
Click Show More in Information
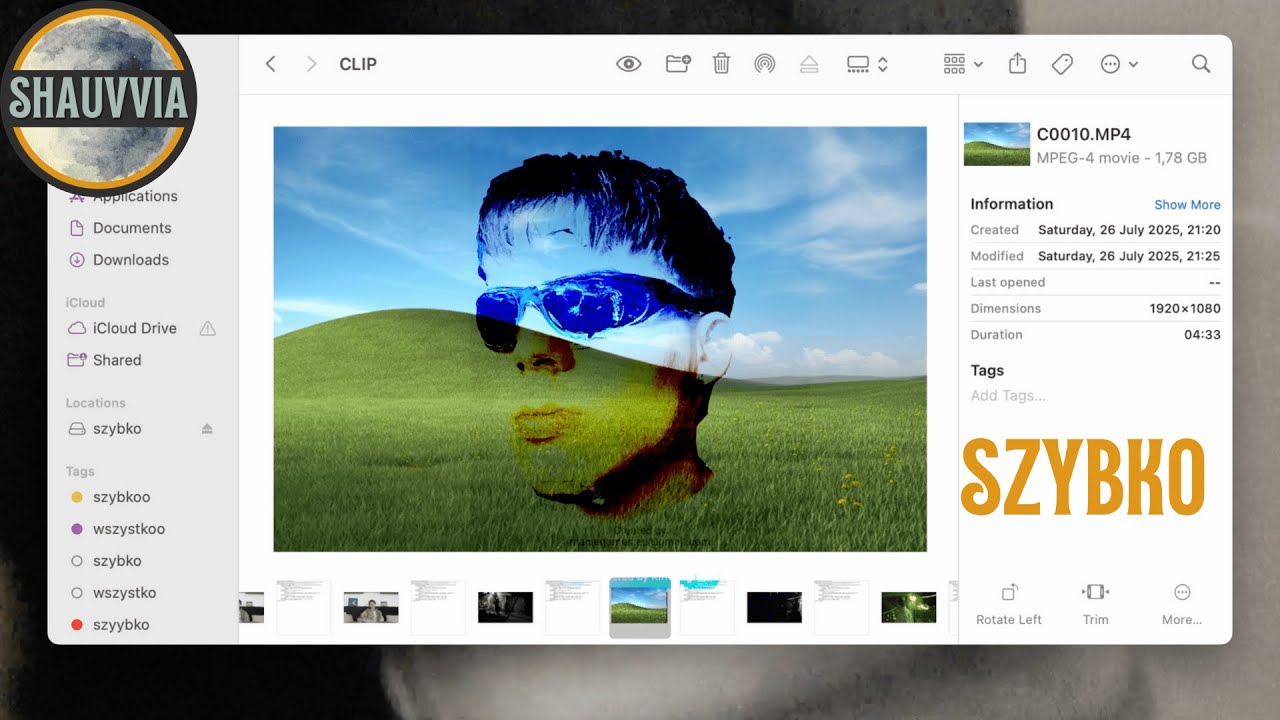pos(1187,205)
